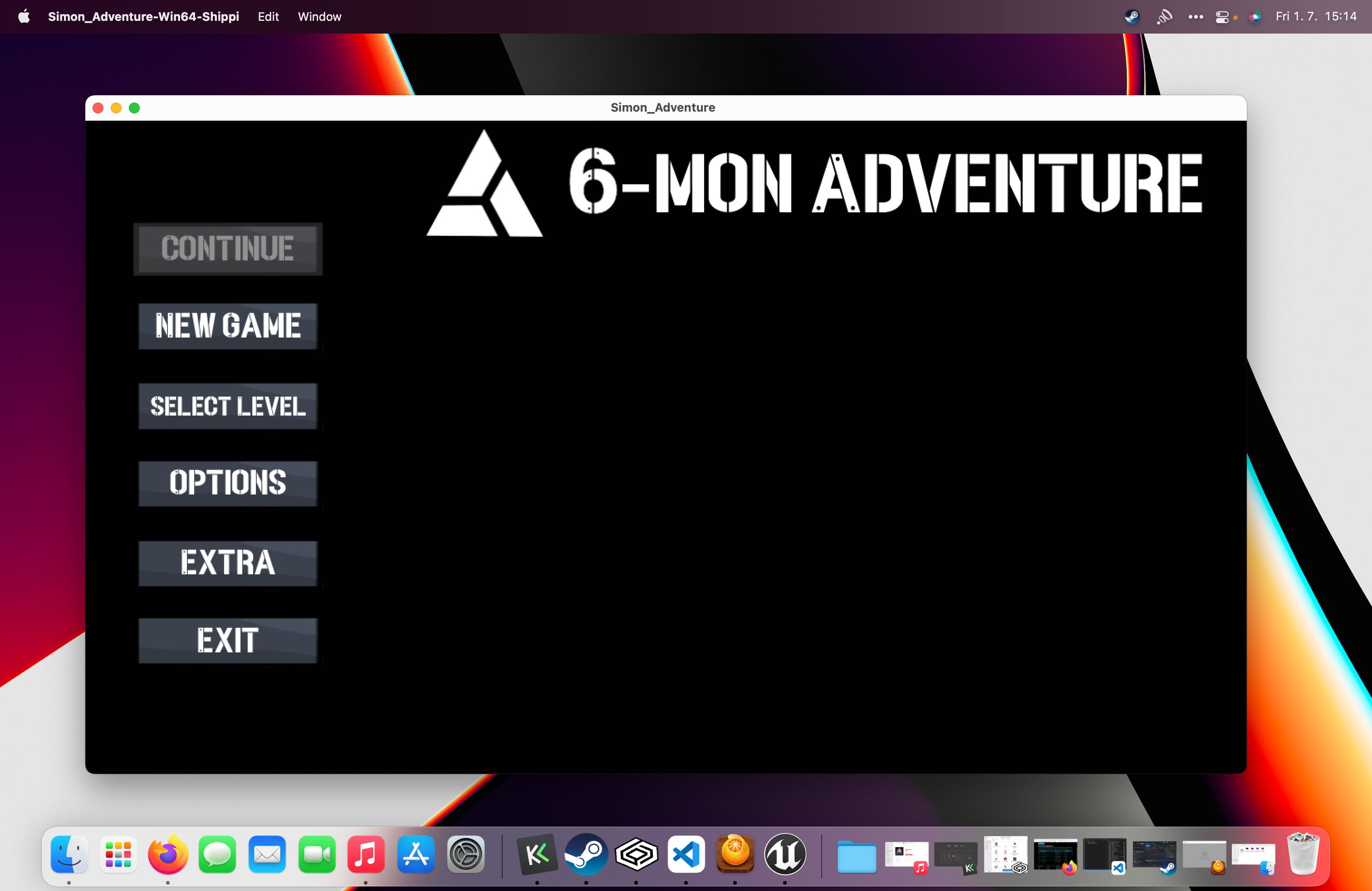Switch to Unreal Engine in the Dock
1372x891 pixels.
pyautogui.click(x=784, y=854)
